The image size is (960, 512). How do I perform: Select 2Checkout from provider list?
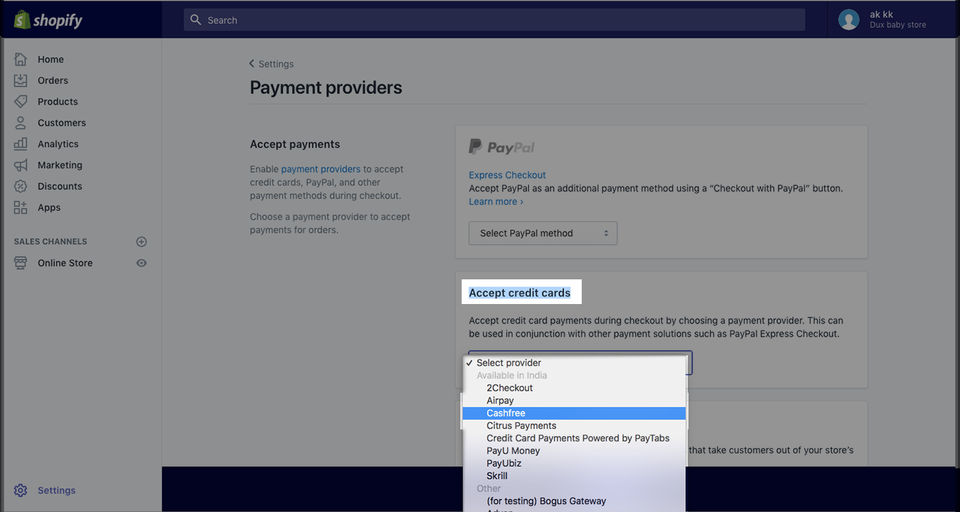click(x=574, y=388)
